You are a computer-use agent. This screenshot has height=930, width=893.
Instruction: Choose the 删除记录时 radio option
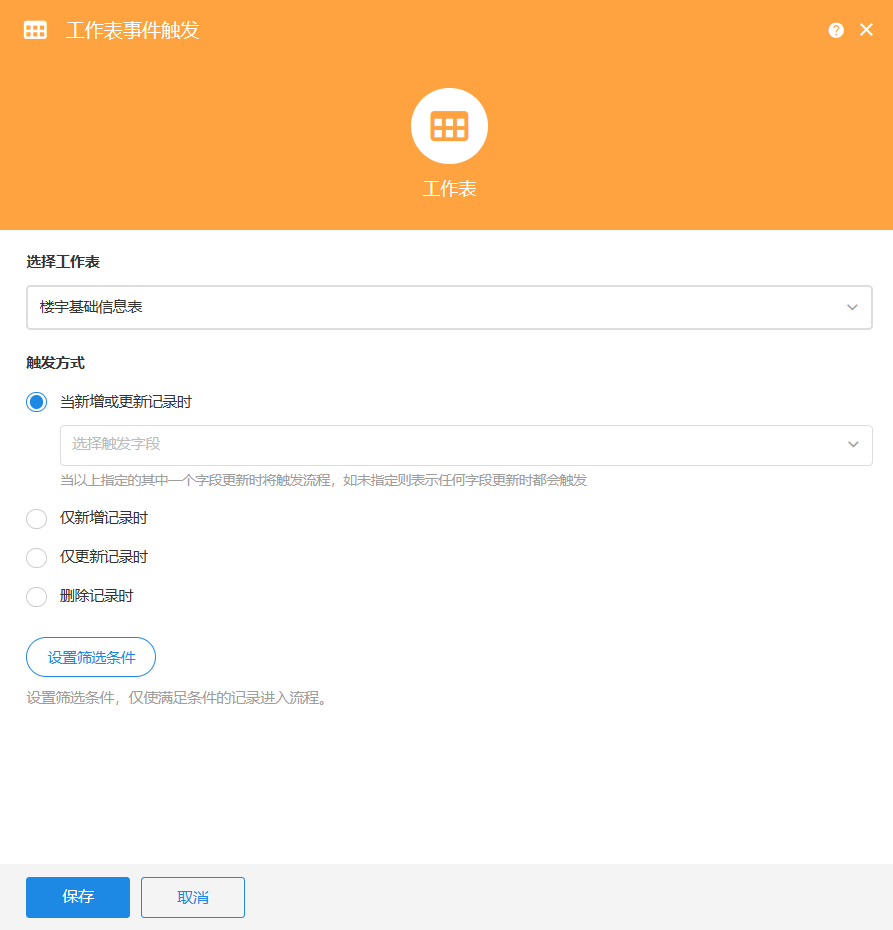[36, 597]
